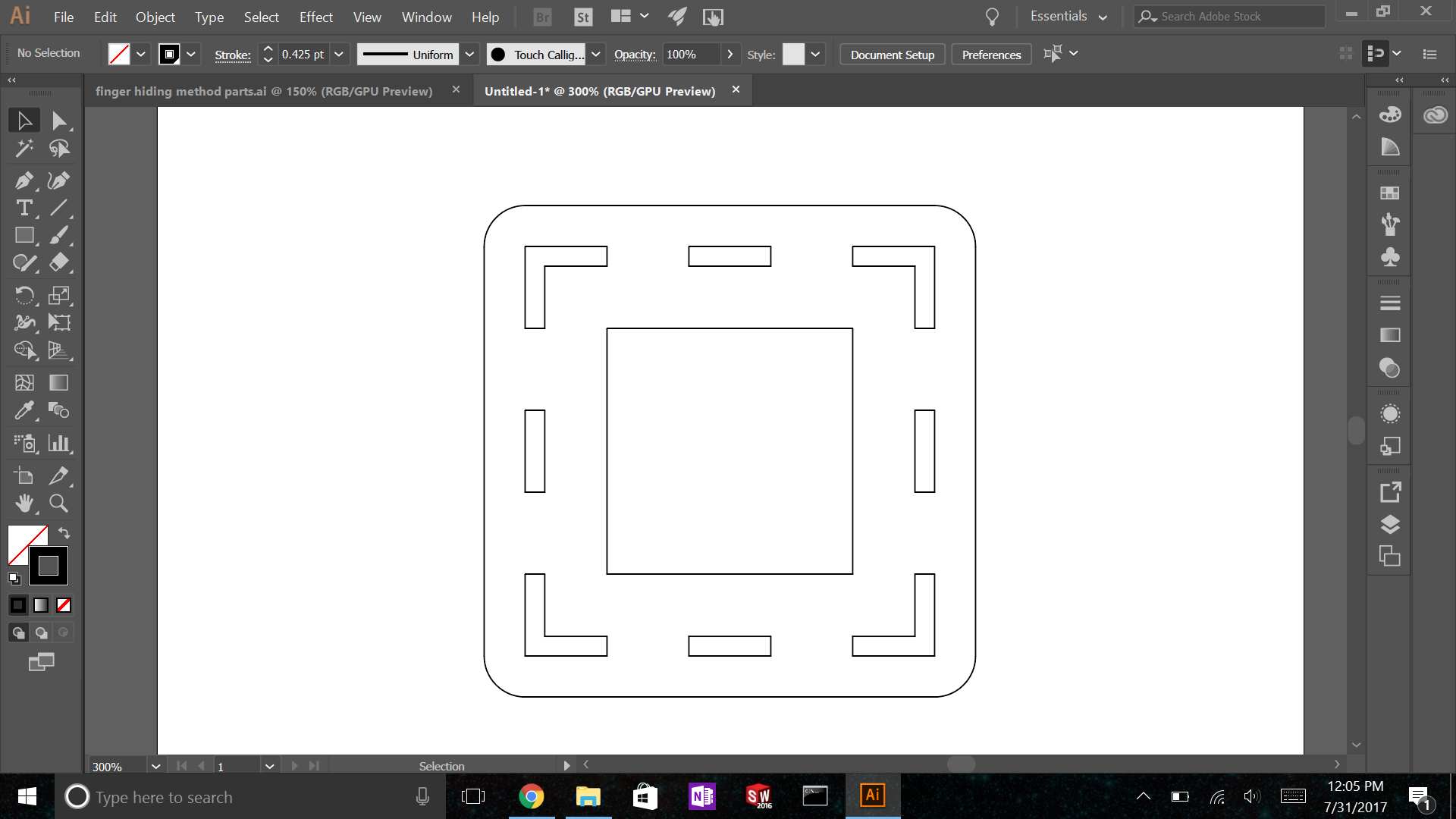Expand the stroke weight dropdown
Screen dimensions: 1456x819
tap(339, 55)
